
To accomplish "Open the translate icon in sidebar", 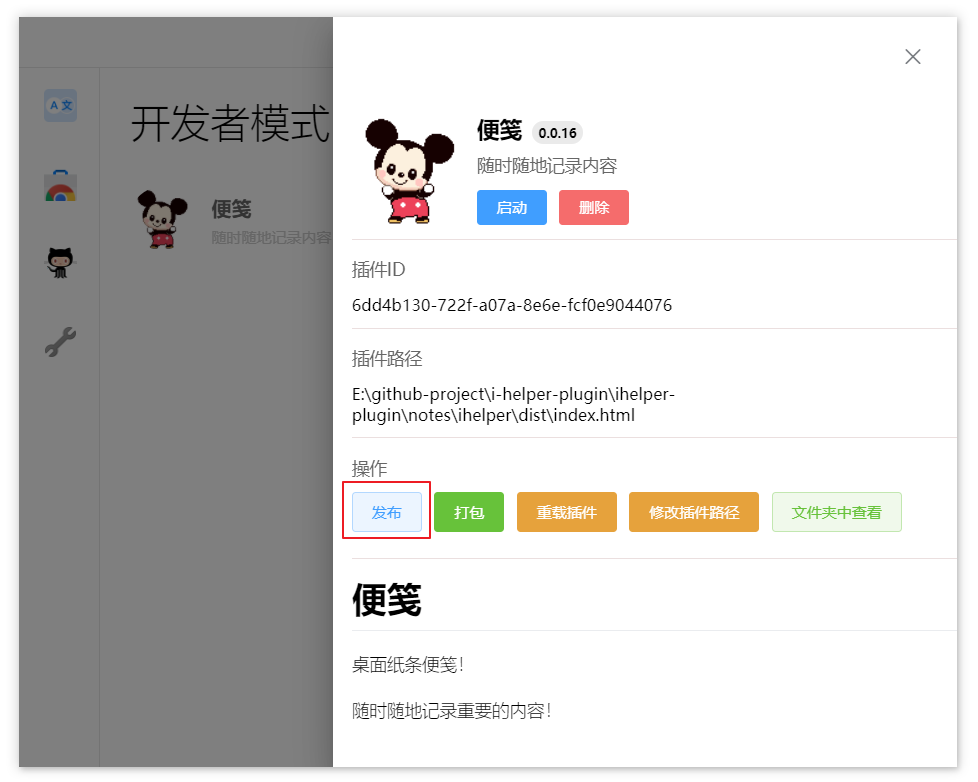I will click(x=61, y=105).
